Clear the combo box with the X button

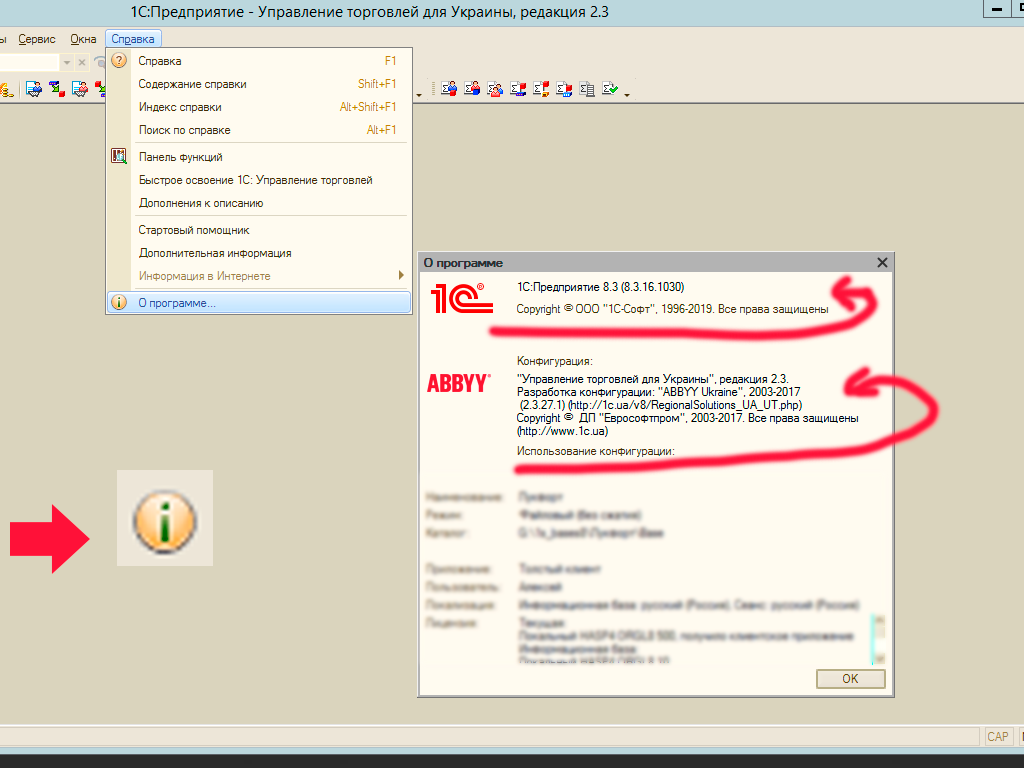coord(82,63)
